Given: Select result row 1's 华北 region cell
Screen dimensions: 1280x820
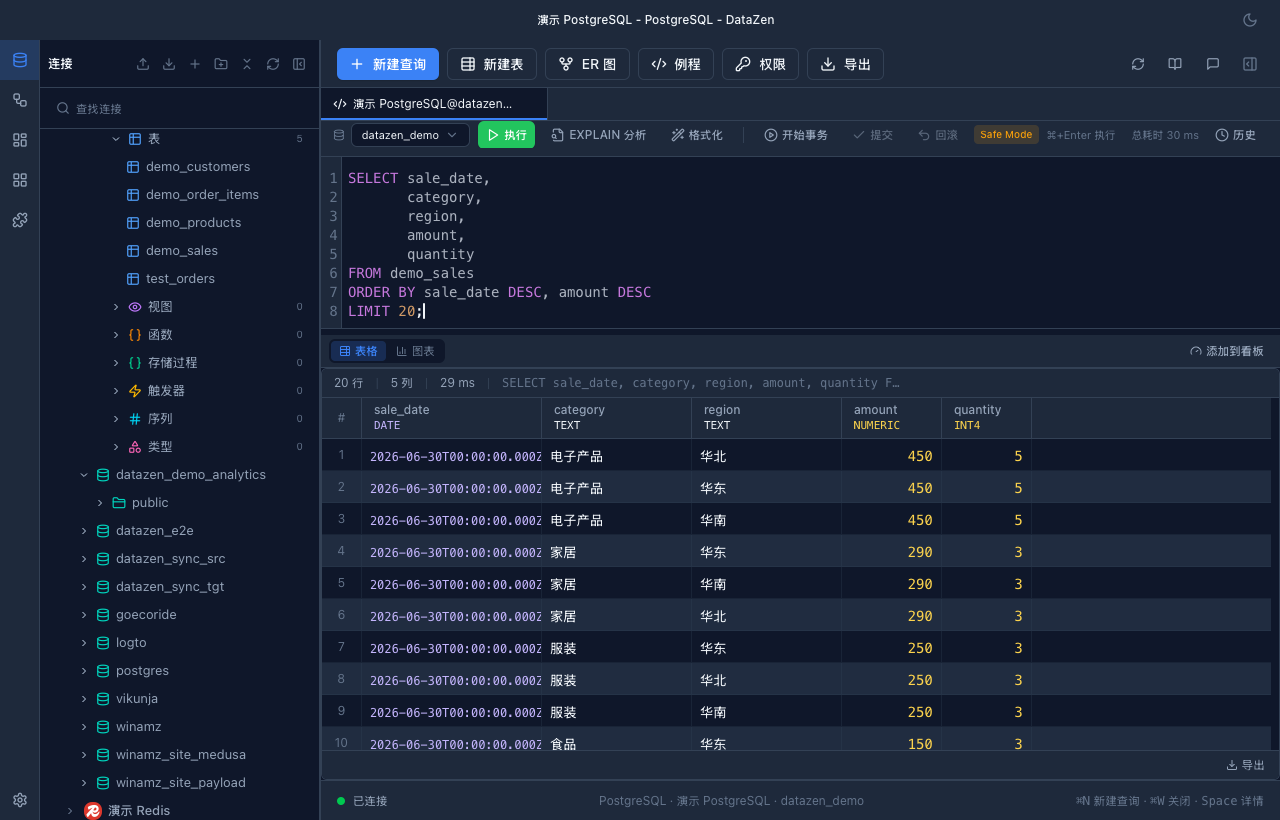Looking at the screenshot, I should [x=767, y=456].
